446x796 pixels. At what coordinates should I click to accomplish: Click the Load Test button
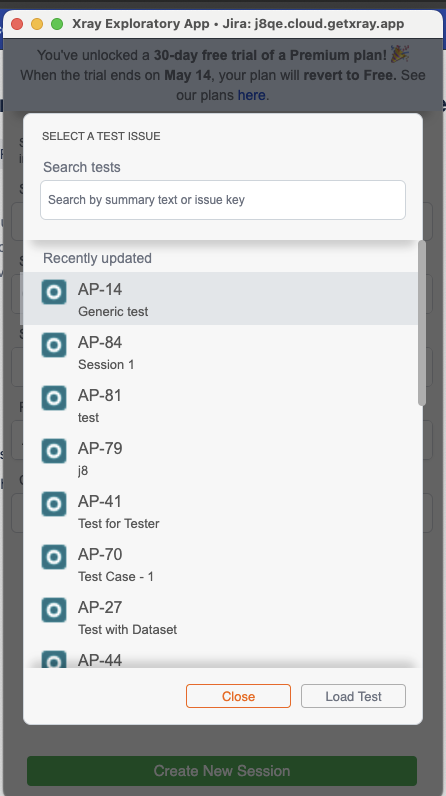coord(353,696)
